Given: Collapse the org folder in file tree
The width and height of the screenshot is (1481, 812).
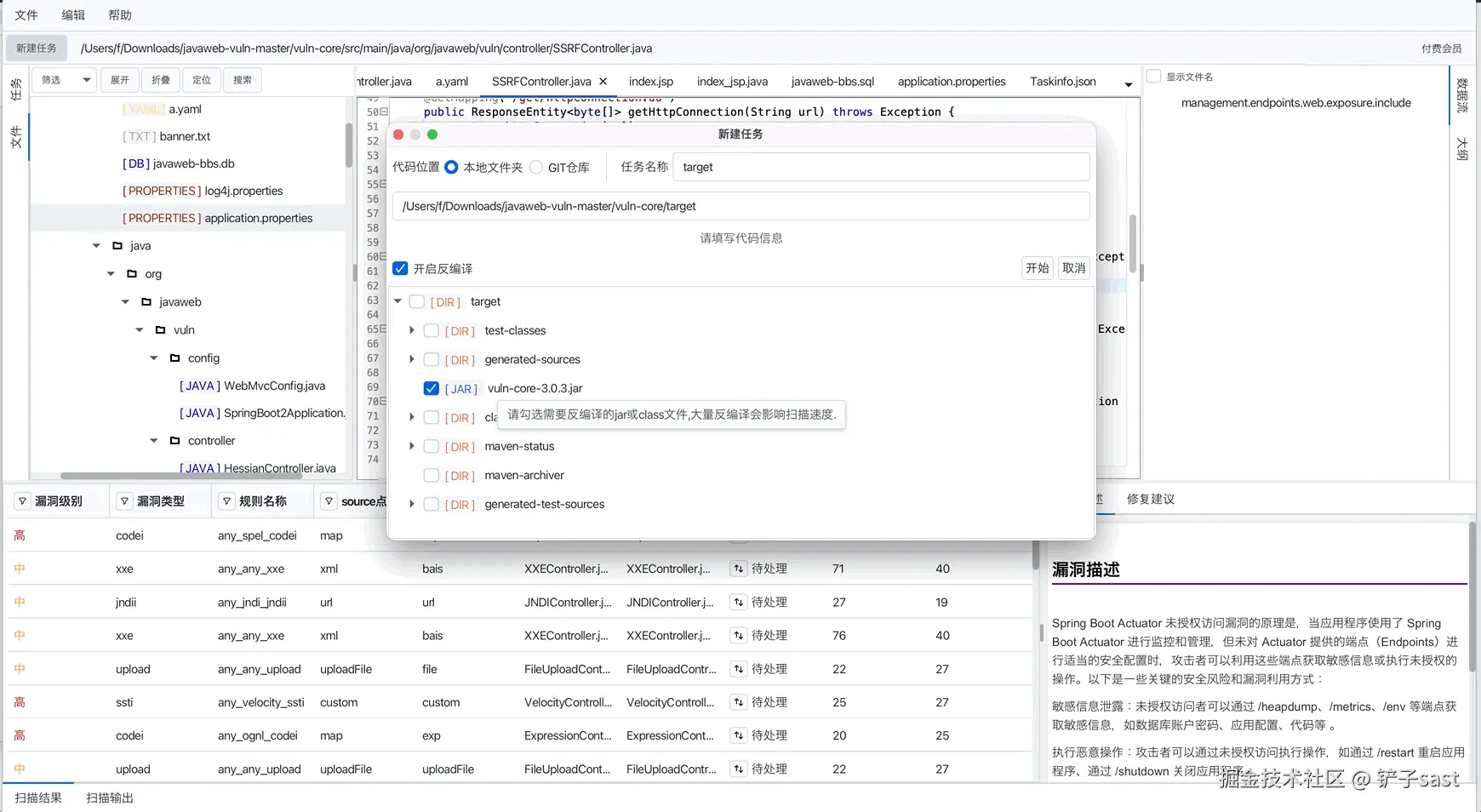Looking at the screenshot, I should [111, 274].
